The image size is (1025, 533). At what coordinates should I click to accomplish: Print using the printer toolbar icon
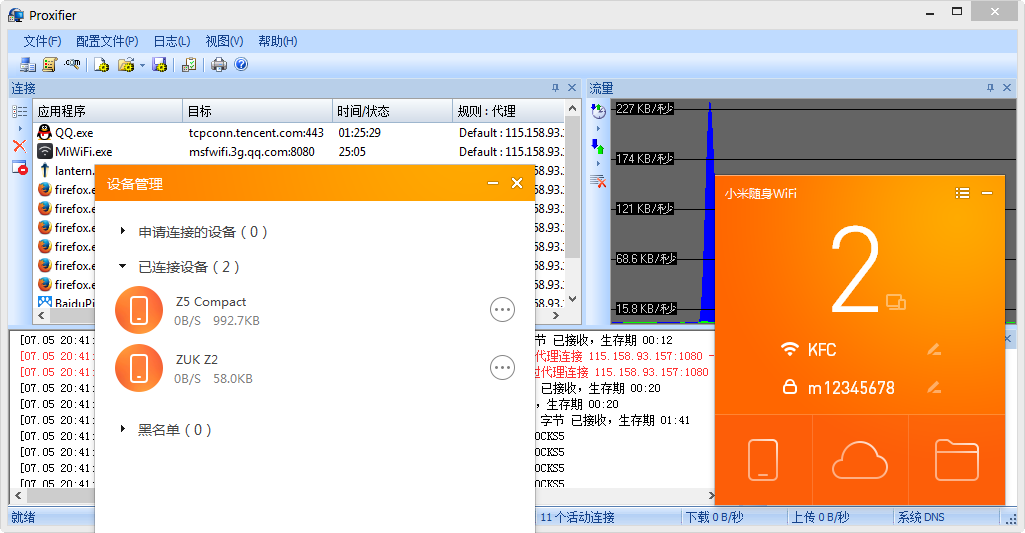(x=219, y=64)
